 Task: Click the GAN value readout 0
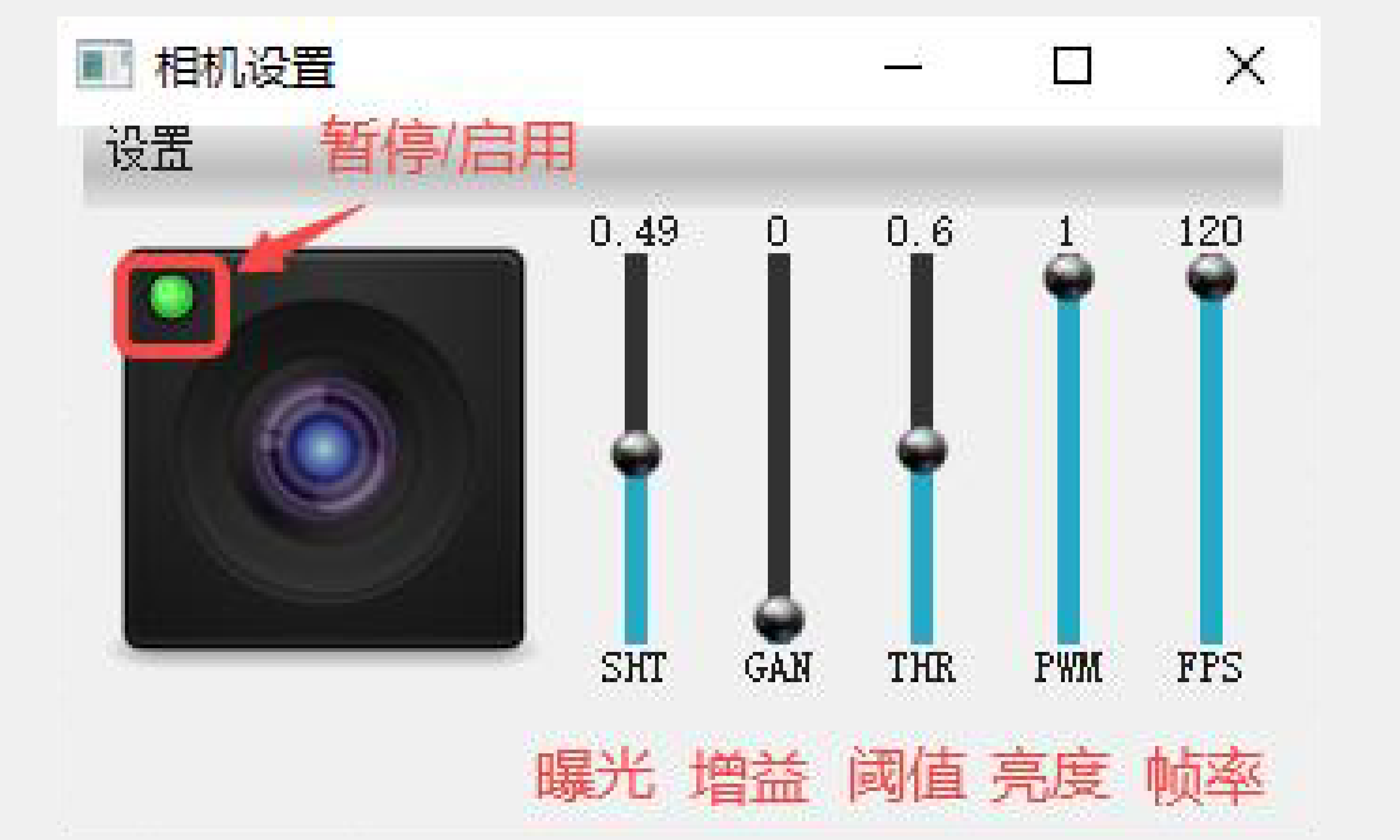[x=777, y=231]
